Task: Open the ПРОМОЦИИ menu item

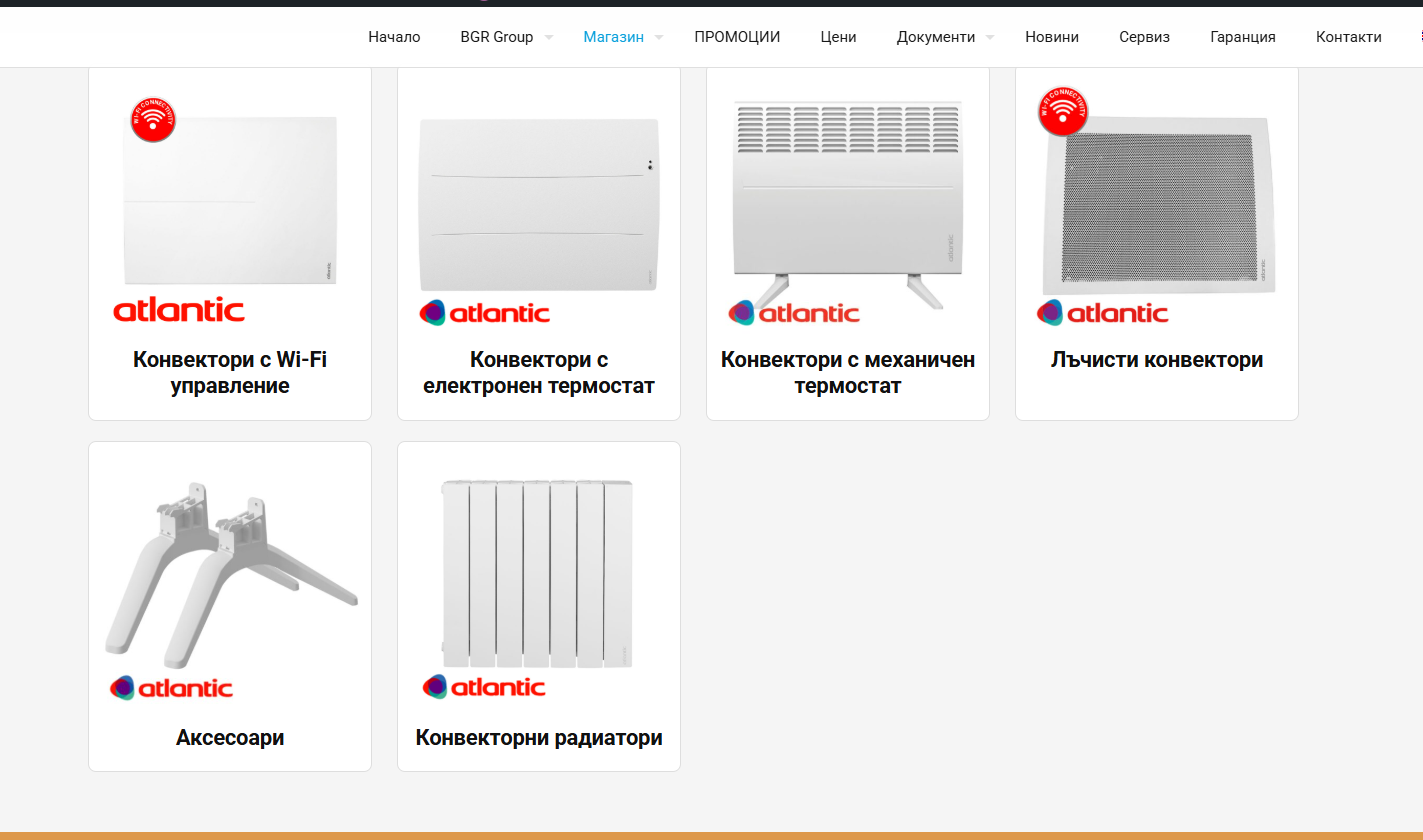Action: click(737, 37)
